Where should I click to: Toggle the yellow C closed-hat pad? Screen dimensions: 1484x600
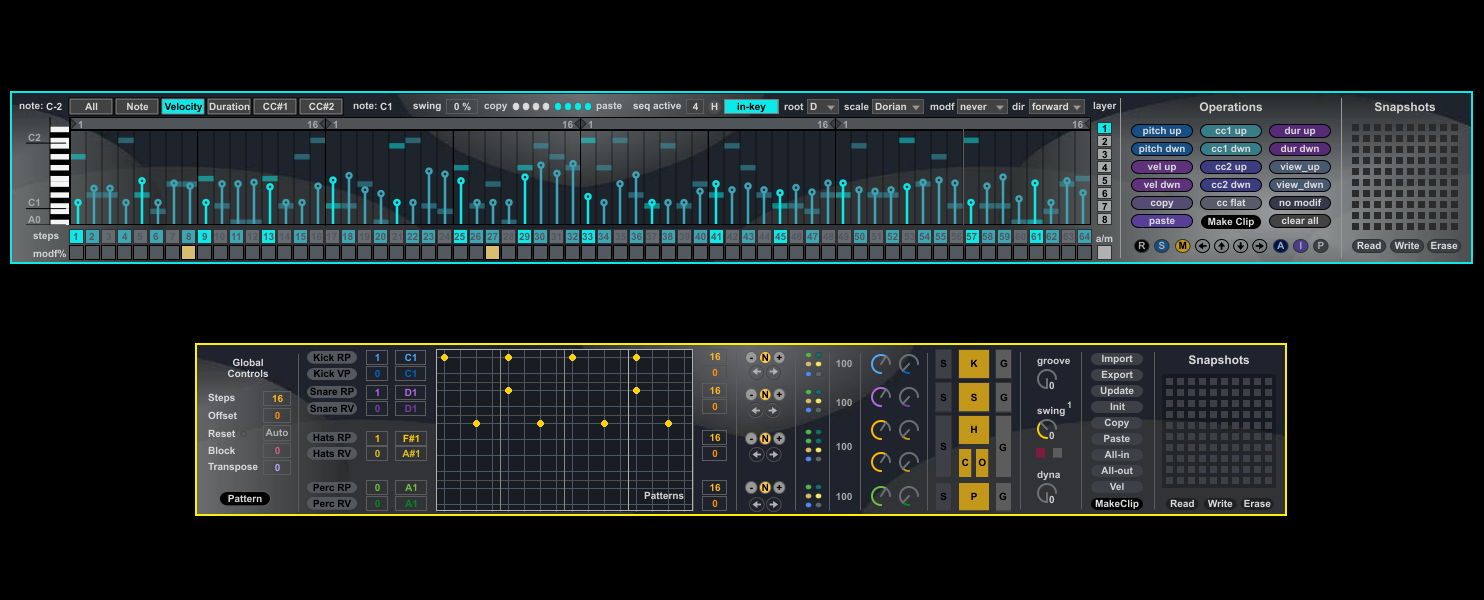pos(965,463)
